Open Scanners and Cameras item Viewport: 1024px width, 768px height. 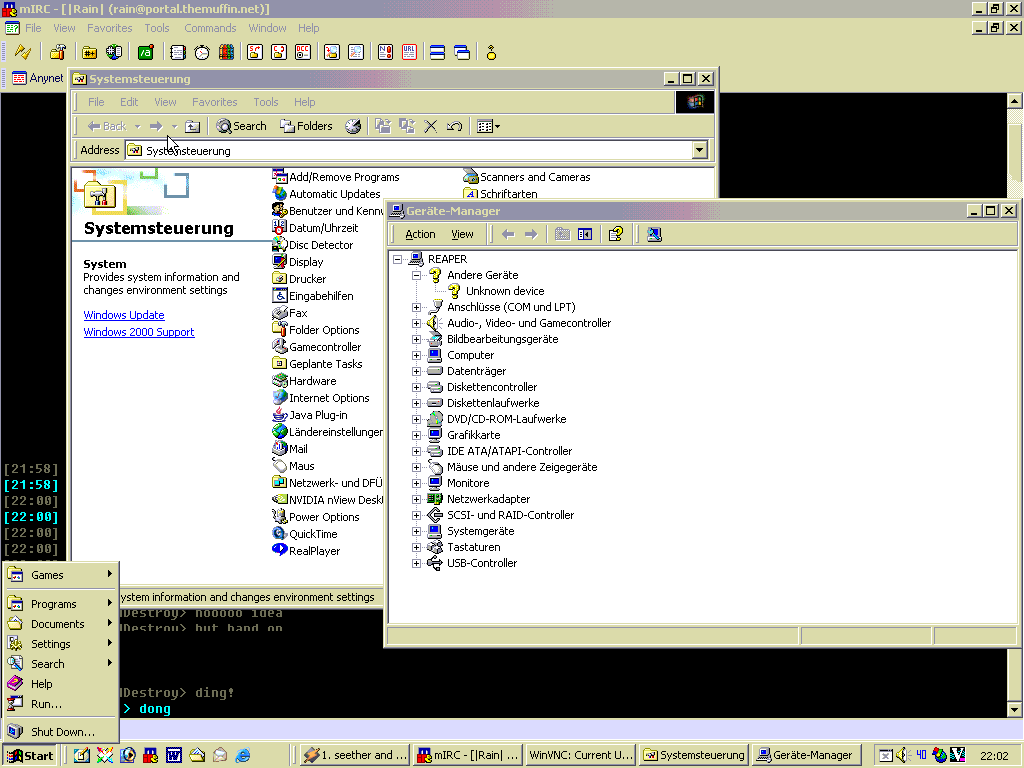tap(527, 177)
